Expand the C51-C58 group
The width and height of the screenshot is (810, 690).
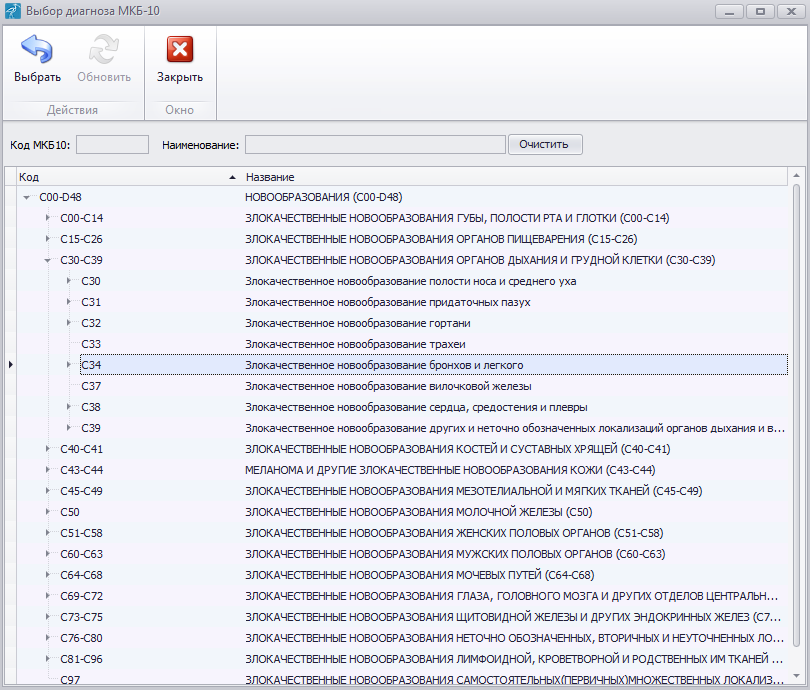click(x=48, y=533)
